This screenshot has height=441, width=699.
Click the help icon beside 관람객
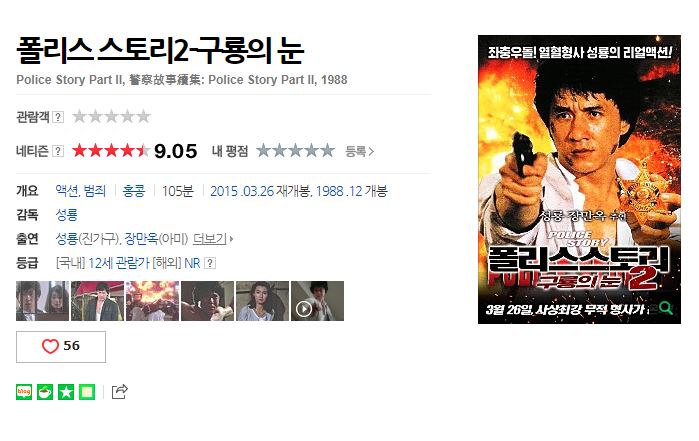click(x=58, y=117)
